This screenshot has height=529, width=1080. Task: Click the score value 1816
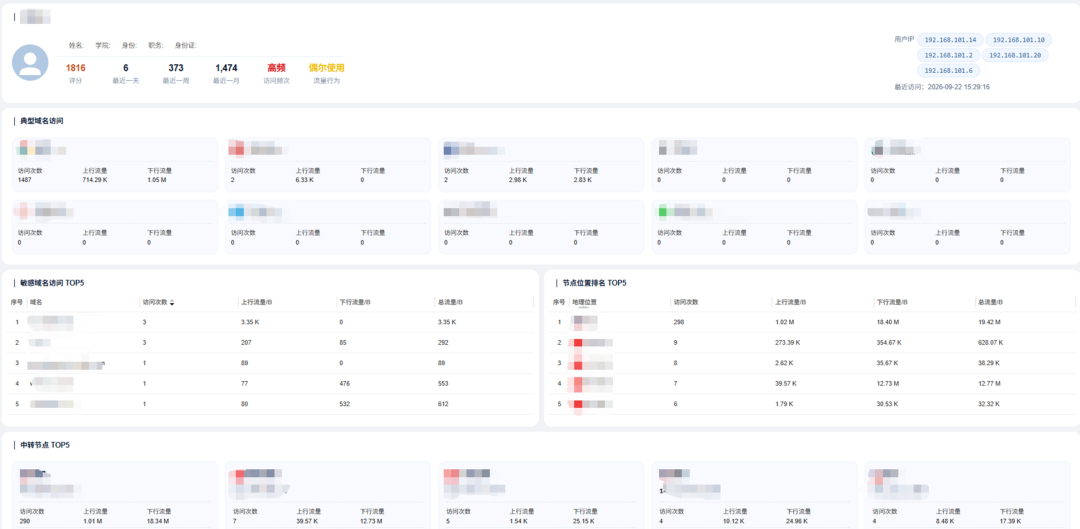pos(76,68)
